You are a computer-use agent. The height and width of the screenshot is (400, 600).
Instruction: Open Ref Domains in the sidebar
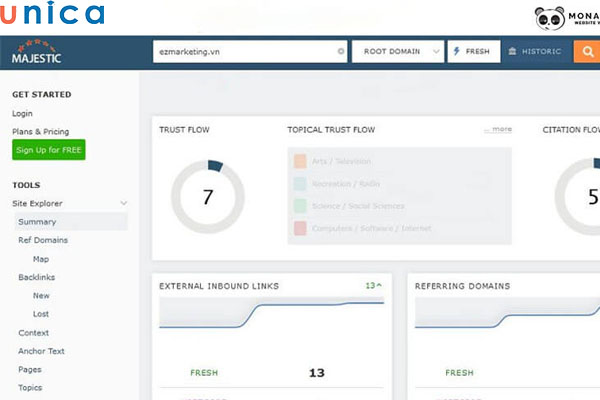coord(41,240)
